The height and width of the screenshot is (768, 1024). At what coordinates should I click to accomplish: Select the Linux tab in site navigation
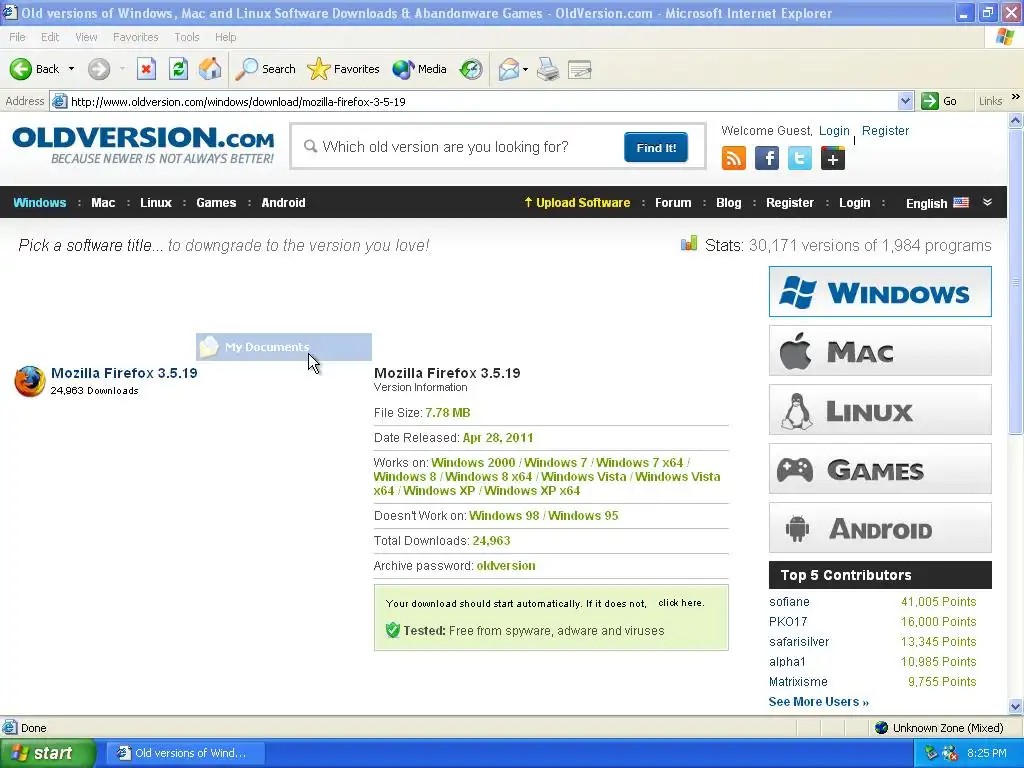155,202
